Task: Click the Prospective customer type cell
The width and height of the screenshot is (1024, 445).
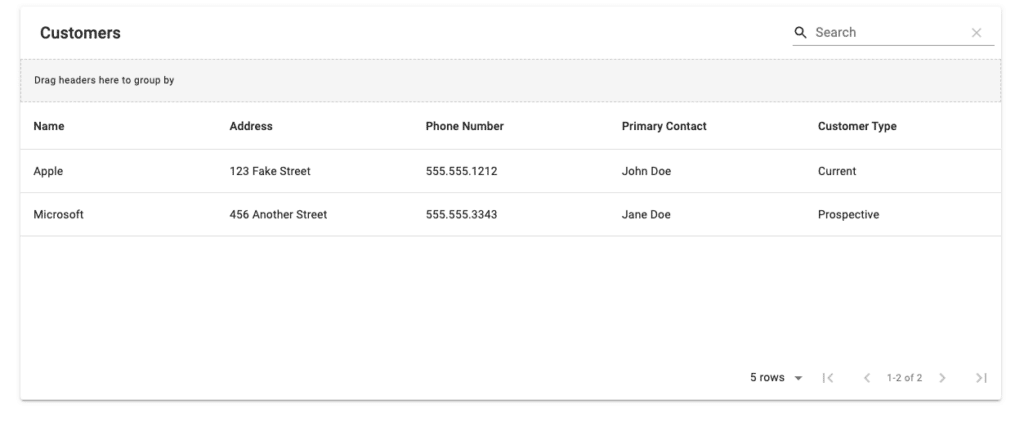Action: (848, 214)
